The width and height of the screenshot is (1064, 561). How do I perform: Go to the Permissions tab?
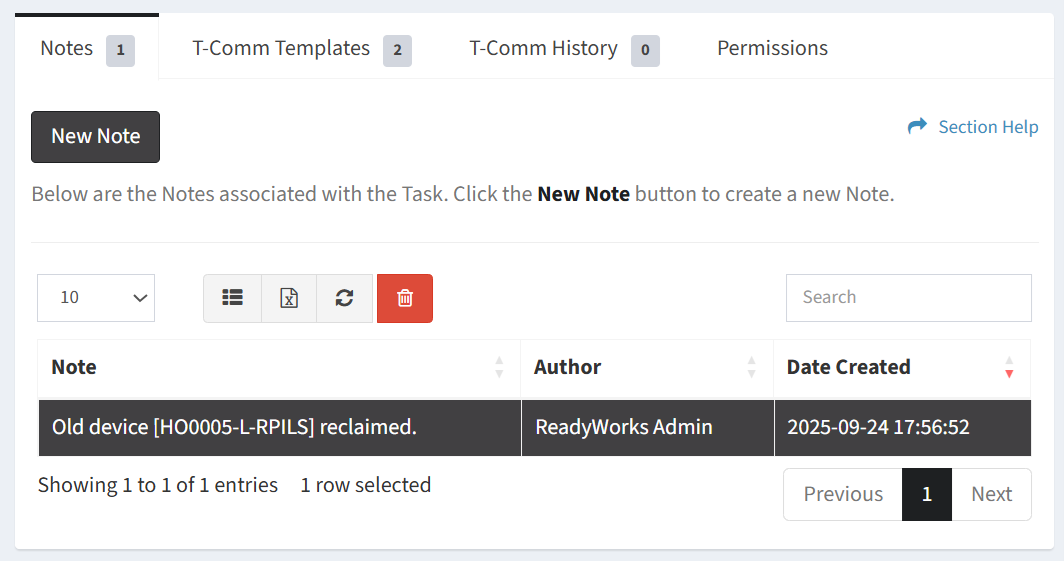pos(772,48)
